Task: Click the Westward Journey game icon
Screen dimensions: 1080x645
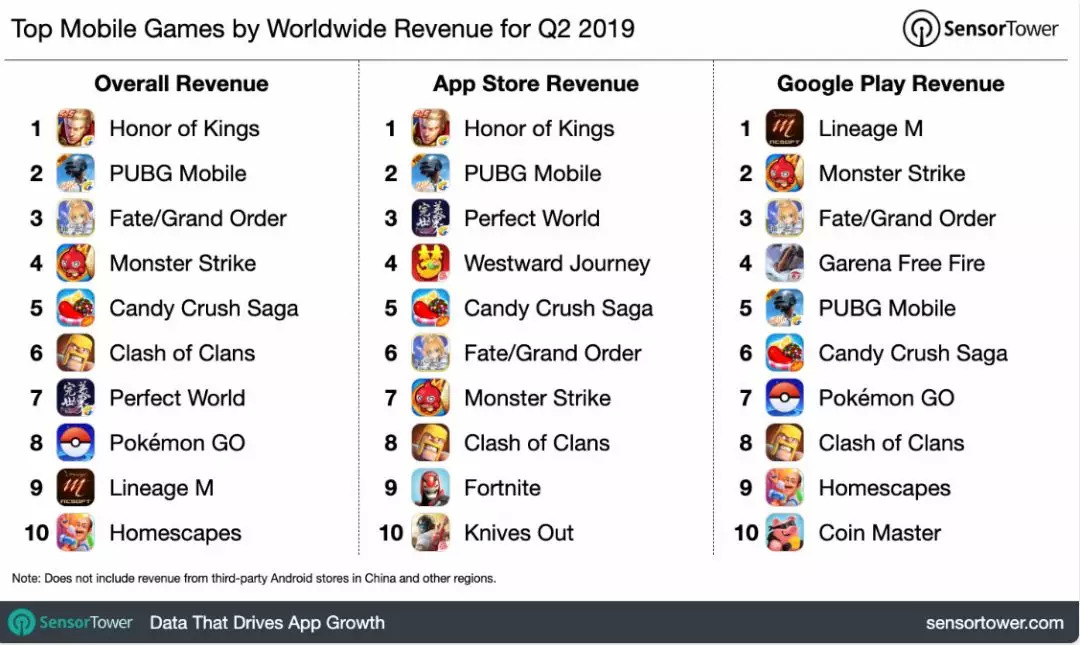Action: (x=431, y=264)
